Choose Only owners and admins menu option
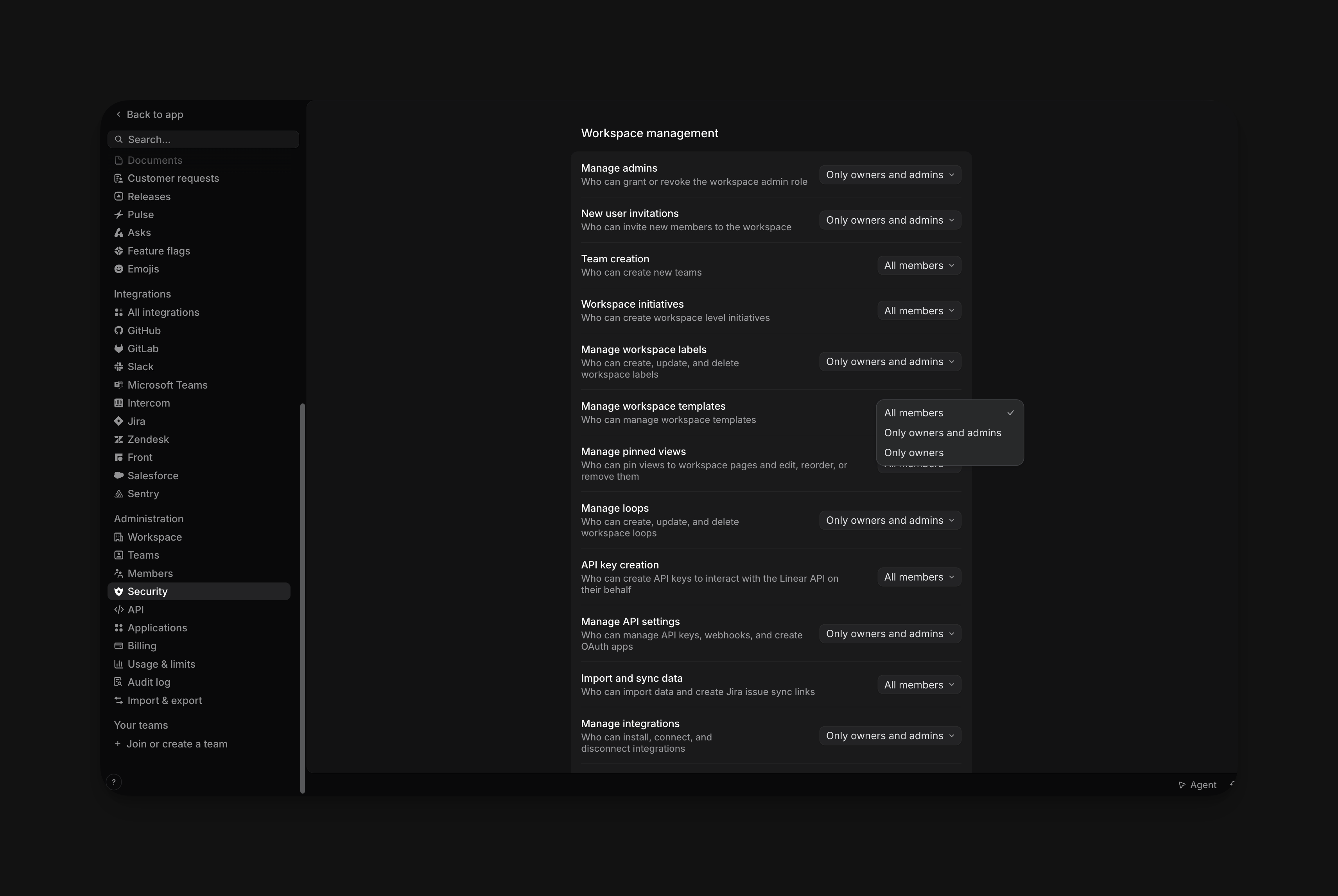The height and width of the screenshot is (896, 1338). point(949,433)
